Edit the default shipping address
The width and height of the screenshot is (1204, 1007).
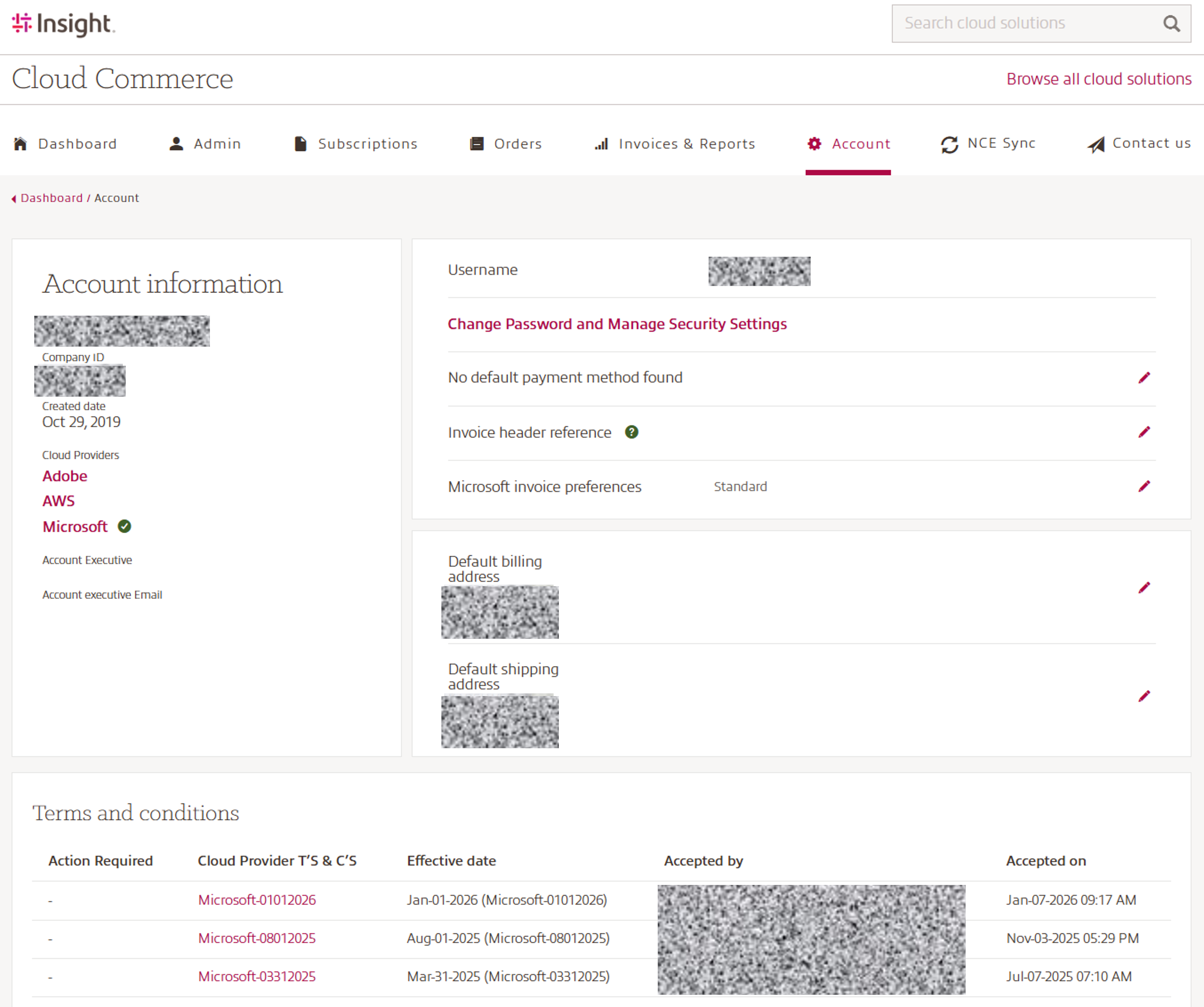(1145, 696)
